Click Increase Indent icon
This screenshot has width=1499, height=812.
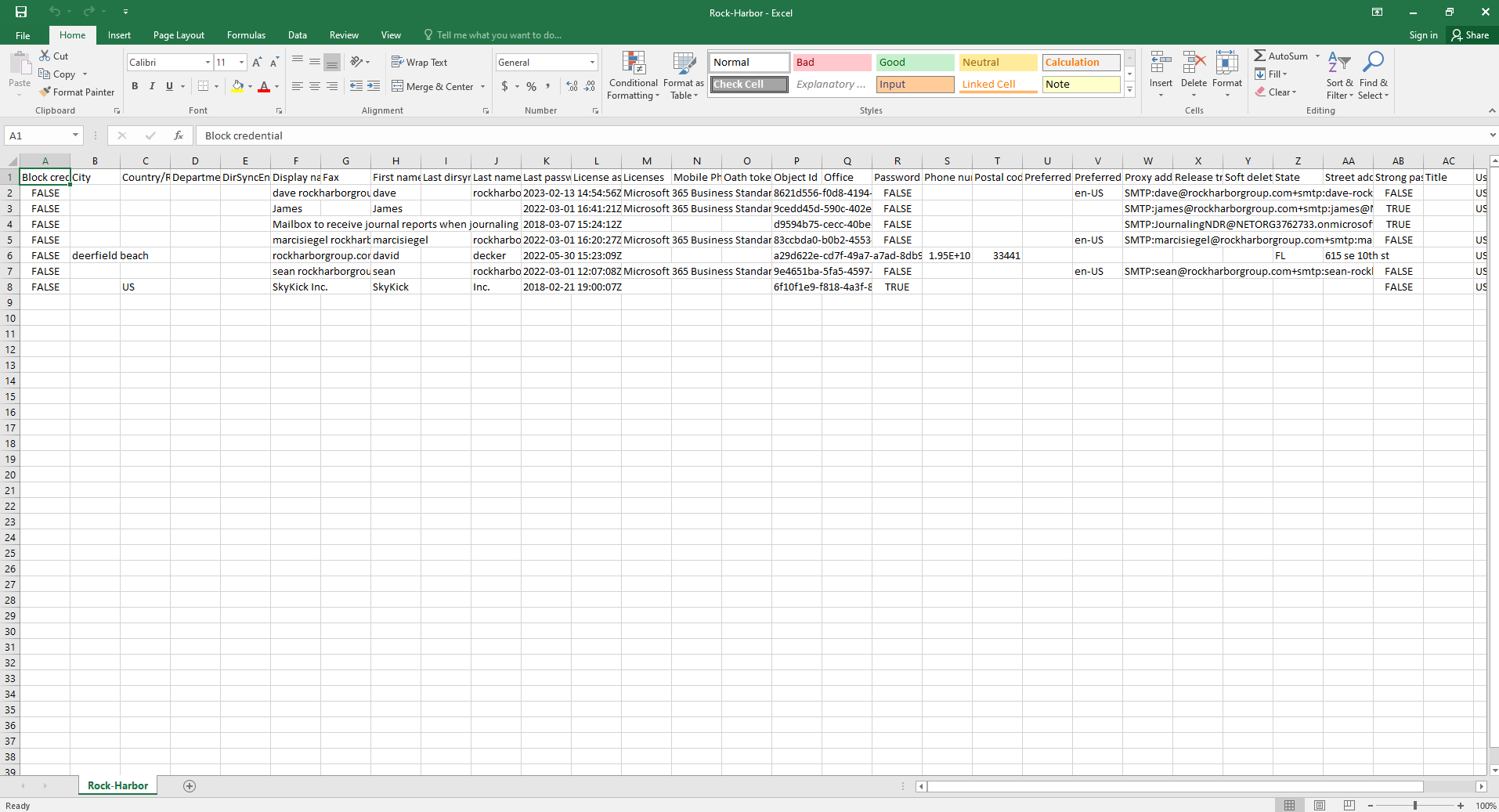click(374, 86)
